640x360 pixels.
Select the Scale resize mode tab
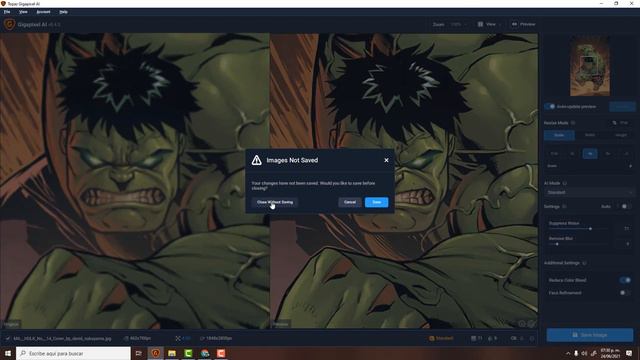pos(559,135)
